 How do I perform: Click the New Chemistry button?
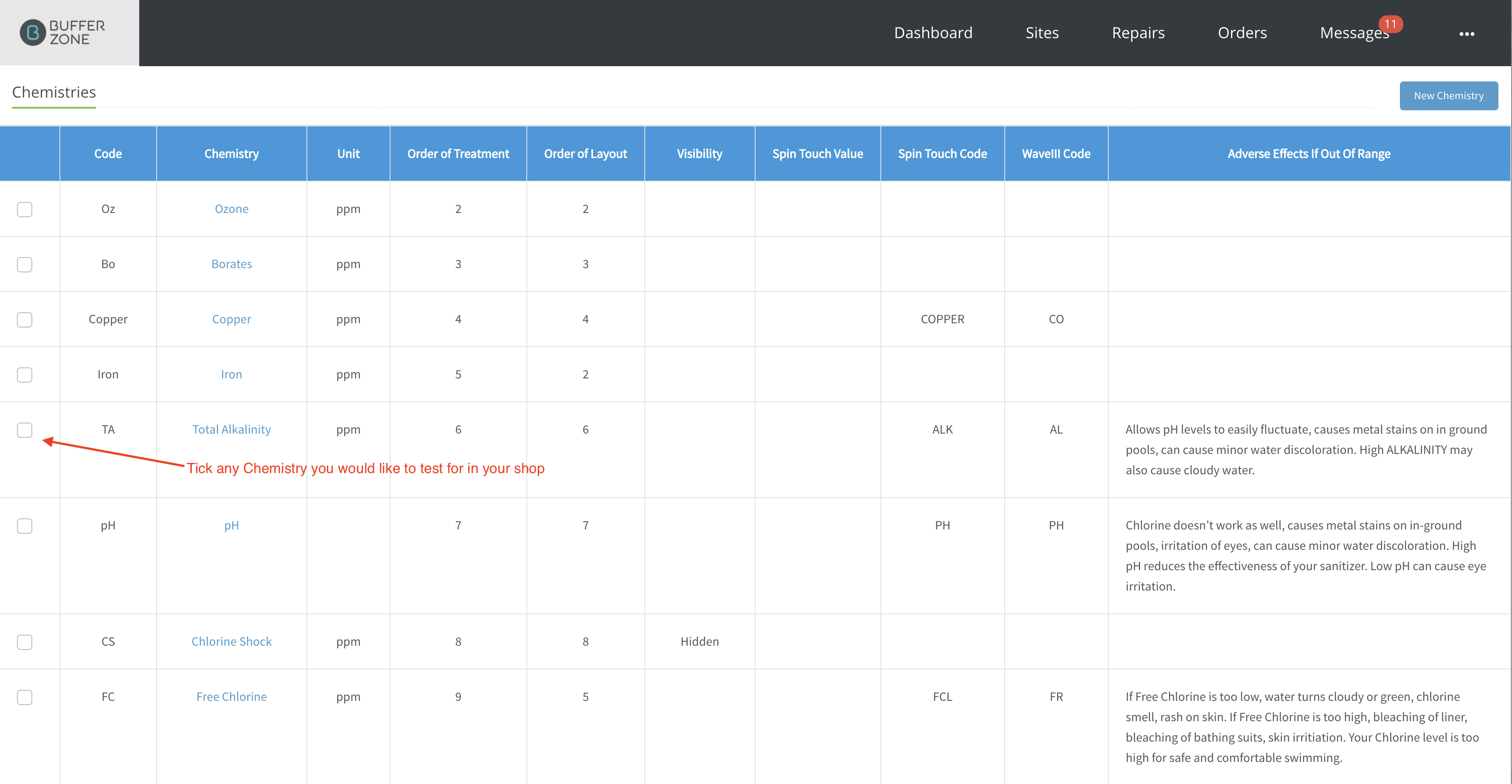(1448, 95)
